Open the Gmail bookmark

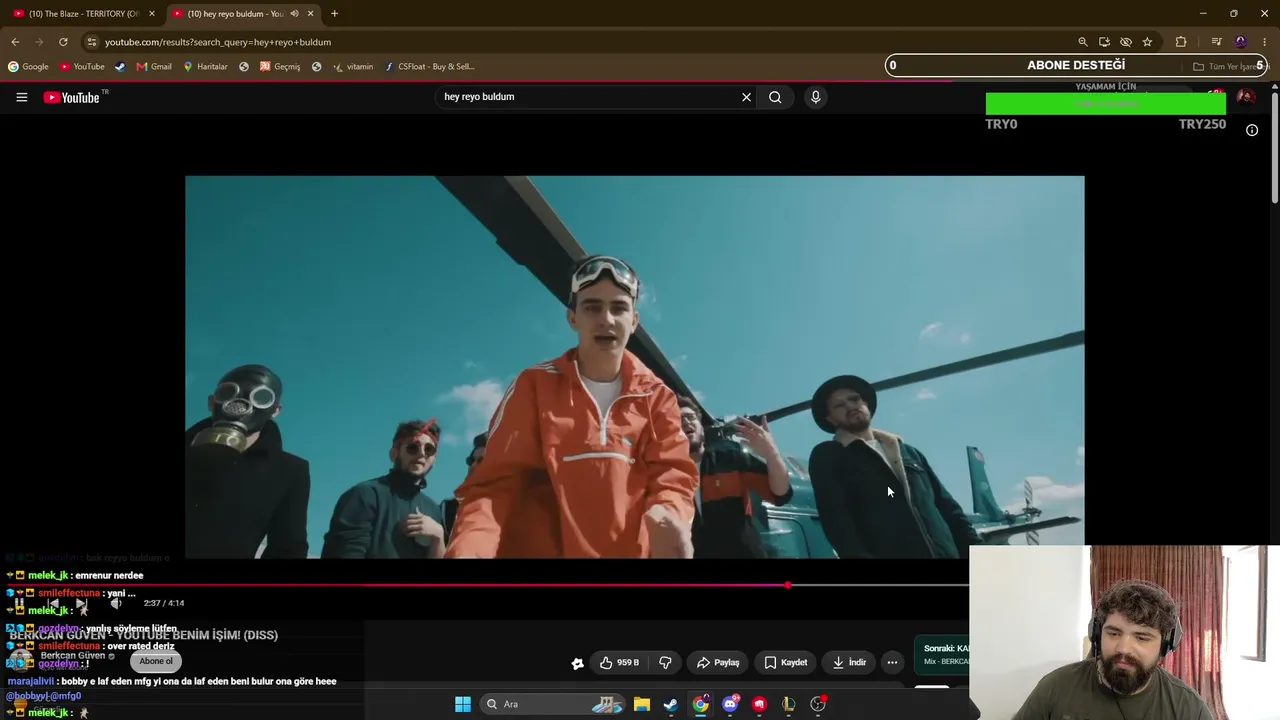coord(154,67)
